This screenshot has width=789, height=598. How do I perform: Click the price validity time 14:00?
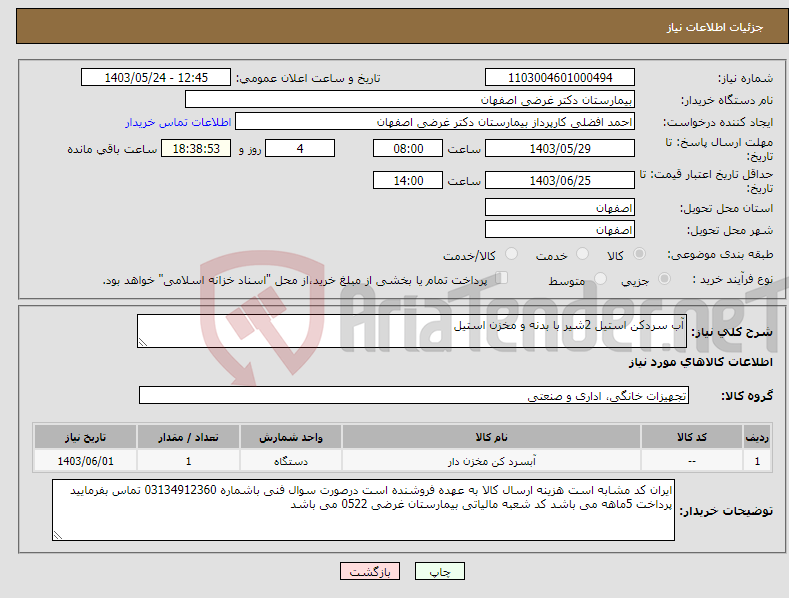pyautogui.click(x=408, y=180)
